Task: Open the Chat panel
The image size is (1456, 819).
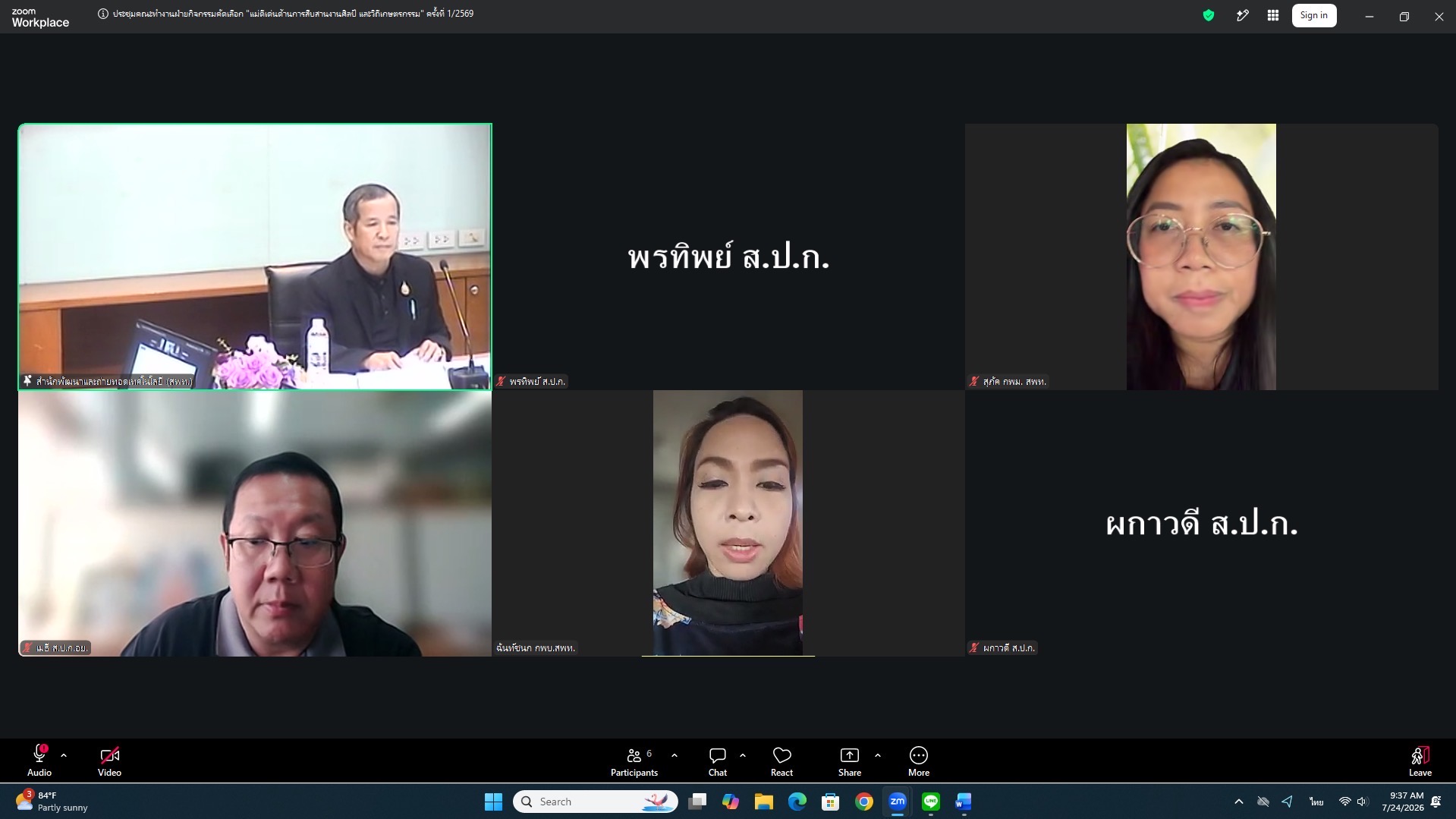Action: tap(718, 761)
